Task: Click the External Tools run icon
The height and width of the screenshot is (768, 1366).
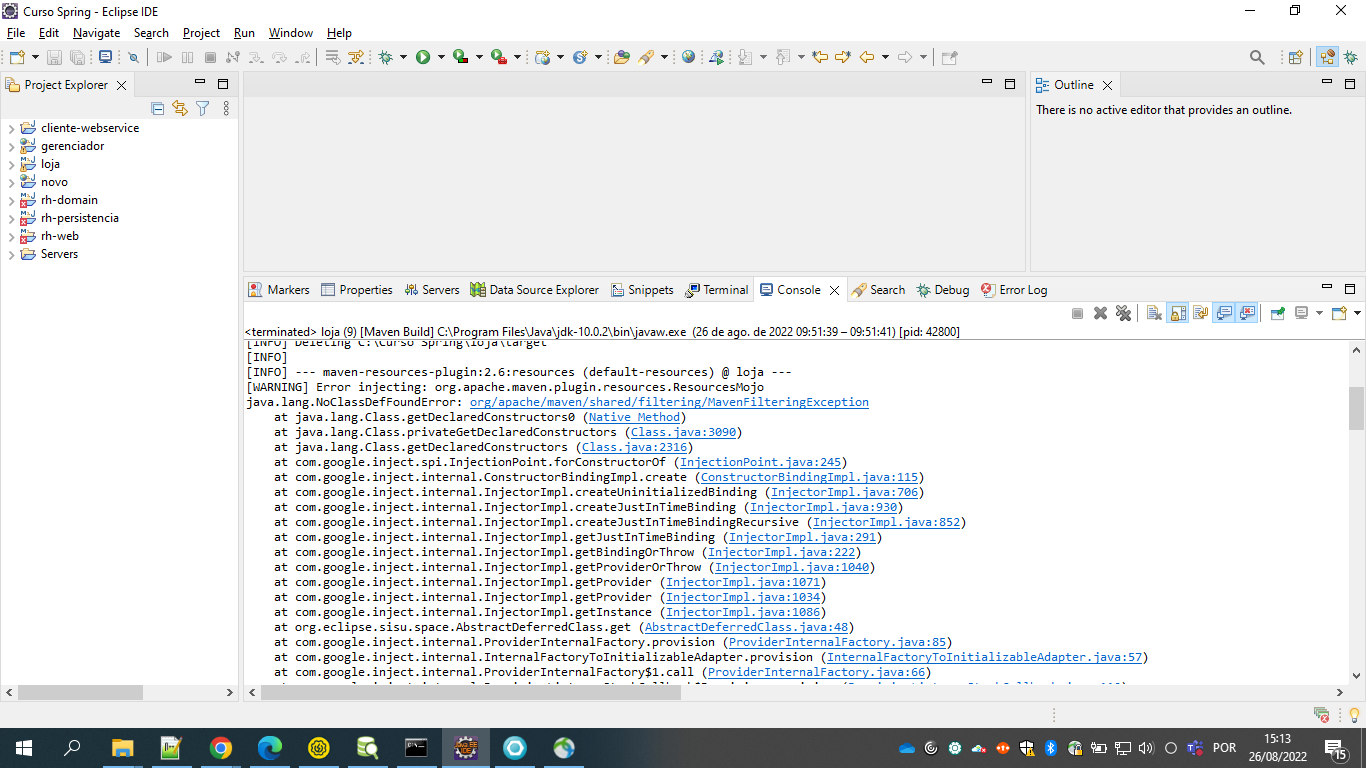Action: click(498, 57)
